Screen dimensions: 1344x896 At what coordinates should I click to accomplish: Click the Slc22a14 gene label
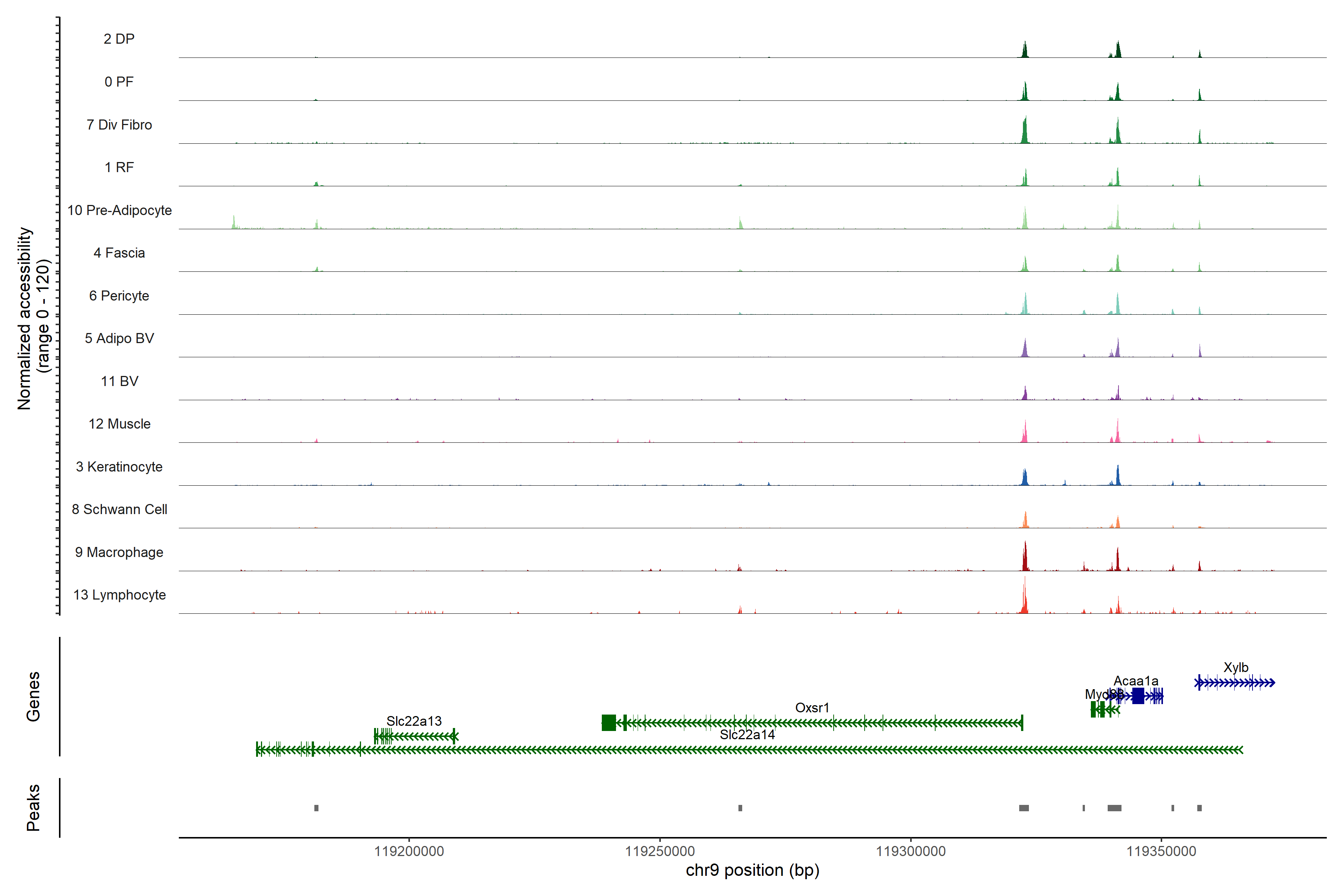[747, 735]
